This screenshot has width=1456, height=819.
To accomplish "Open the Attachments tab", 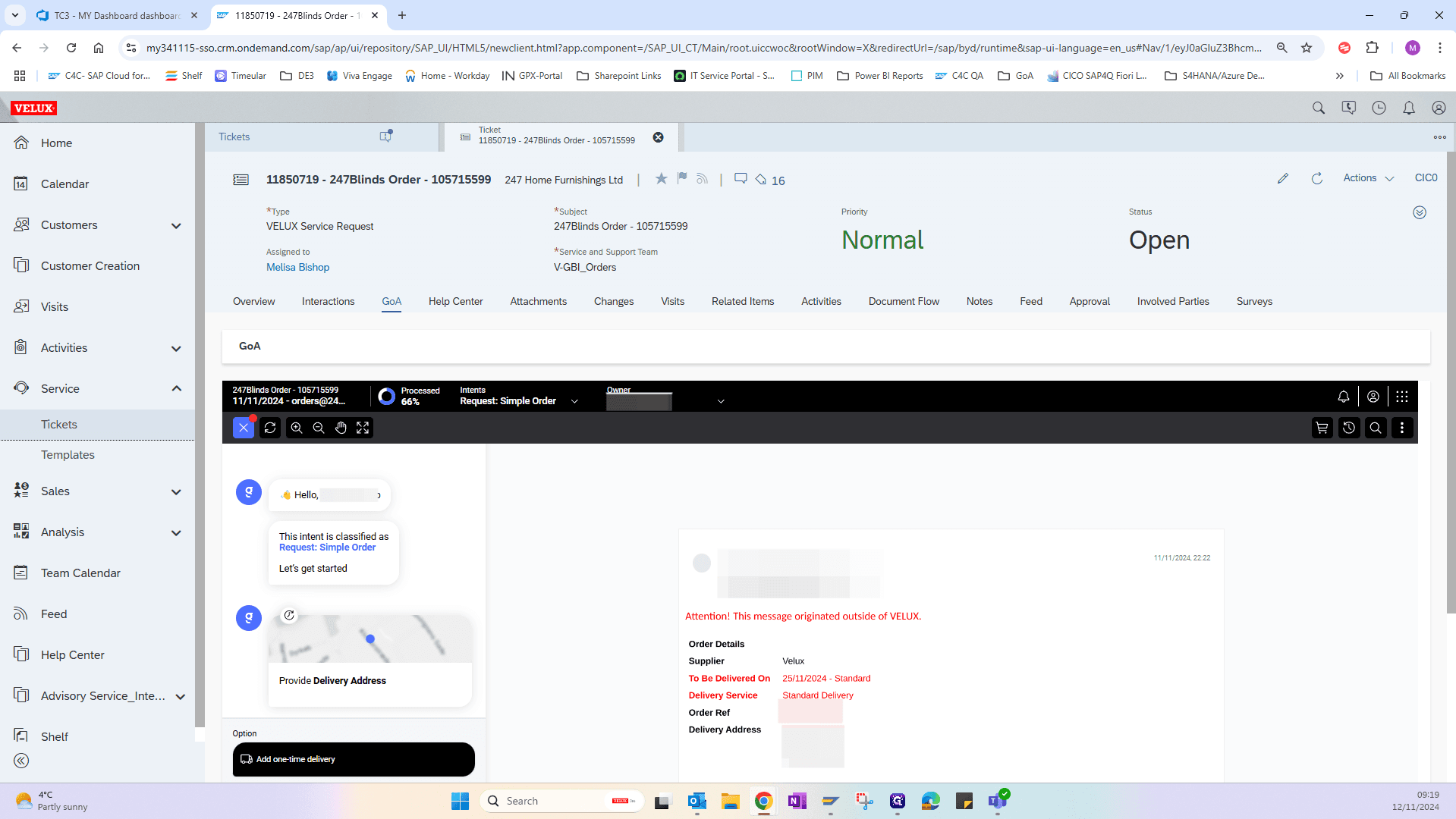I will click(x=538, y=302).
